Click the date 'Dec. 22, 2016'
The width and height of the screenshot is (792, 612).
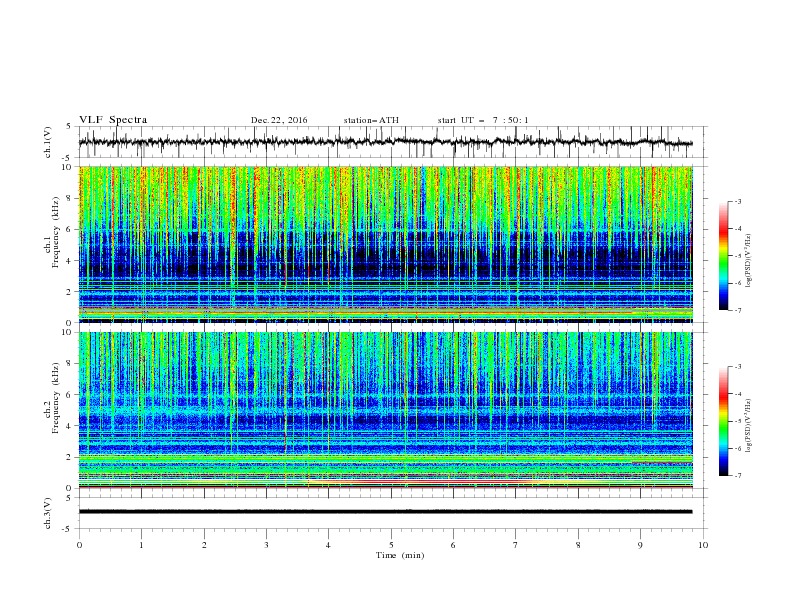279,120
